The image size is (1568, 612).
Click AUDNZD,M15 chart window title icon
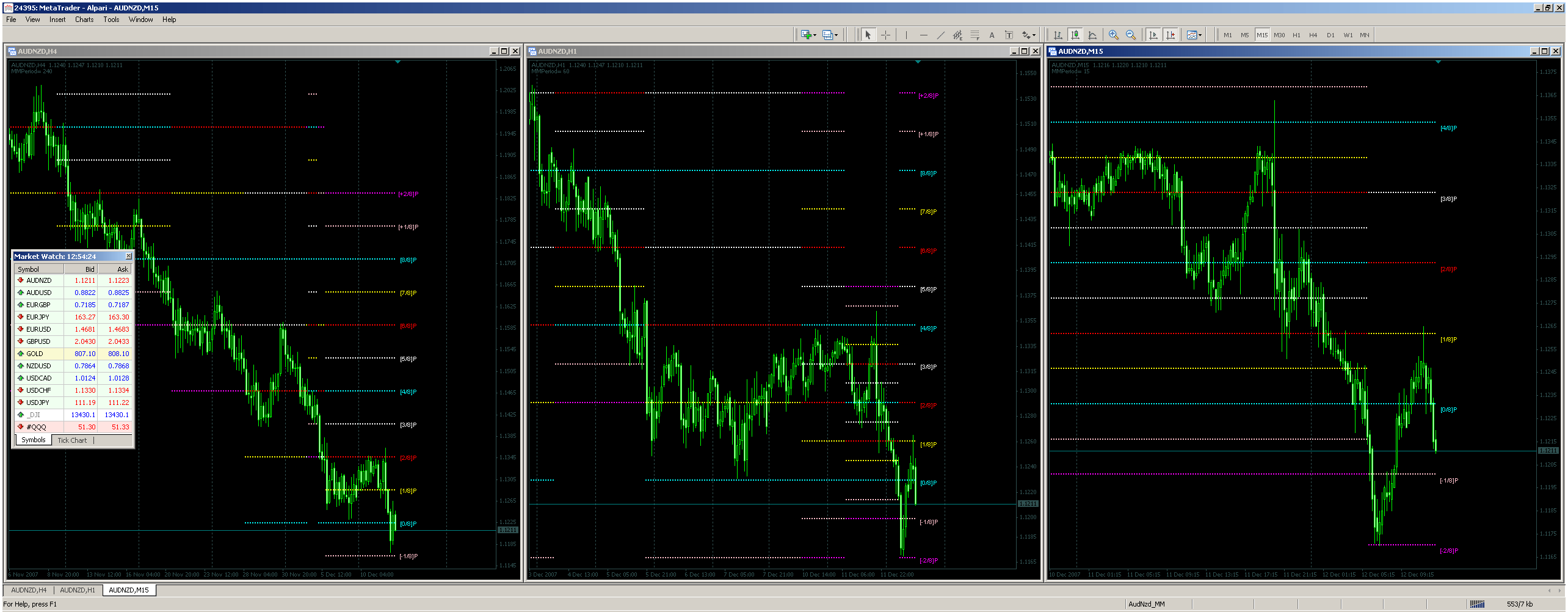[x=1053, y=51]
